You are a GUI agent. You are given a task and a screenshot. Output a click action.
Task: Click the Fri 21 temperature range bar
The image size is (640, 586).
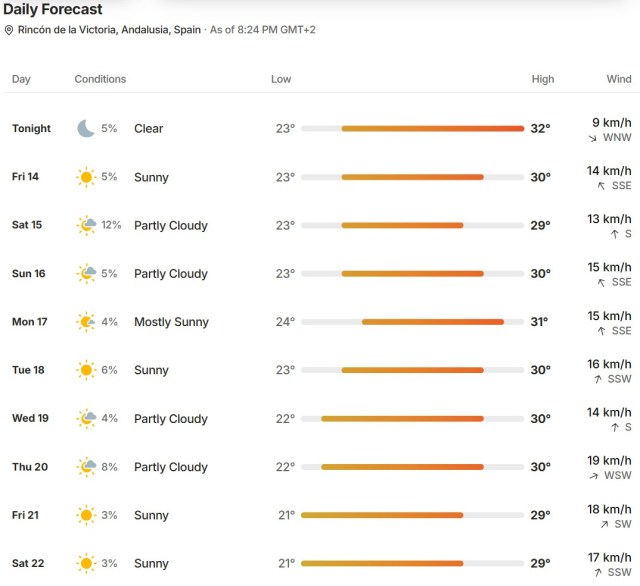tap(413, 515)
